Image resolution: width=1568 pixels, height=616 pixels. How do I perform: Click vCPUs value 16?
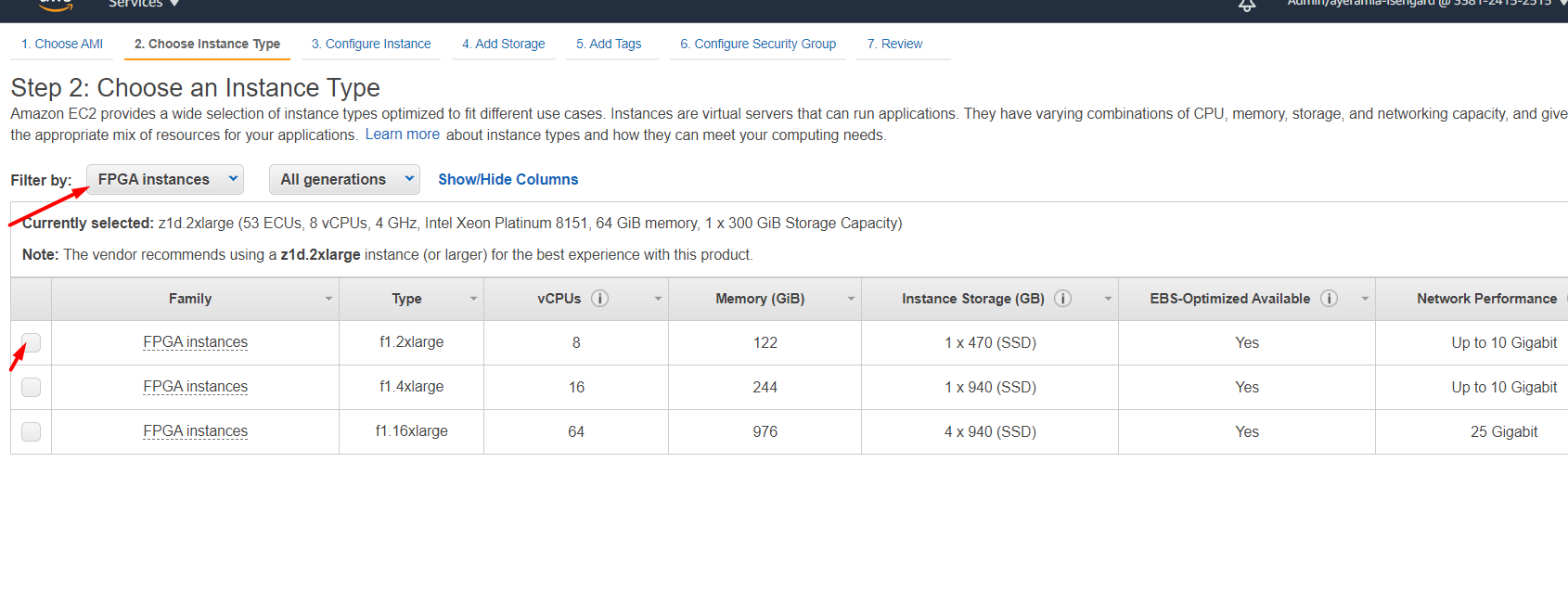click(576, 388)
